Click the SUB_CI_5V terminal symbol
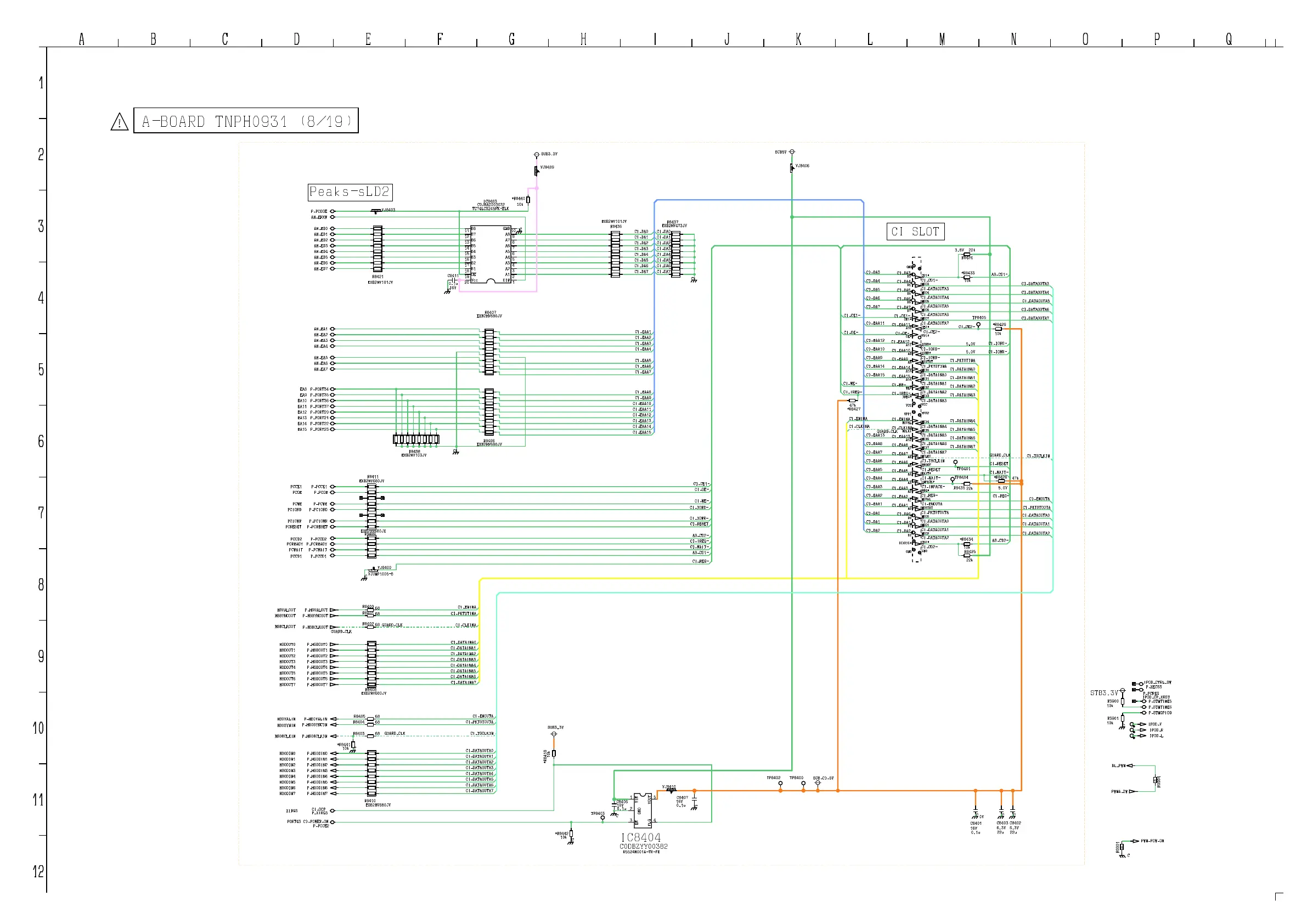The width and height of the screenshot is (1307, 924). [x=818, y=784]
